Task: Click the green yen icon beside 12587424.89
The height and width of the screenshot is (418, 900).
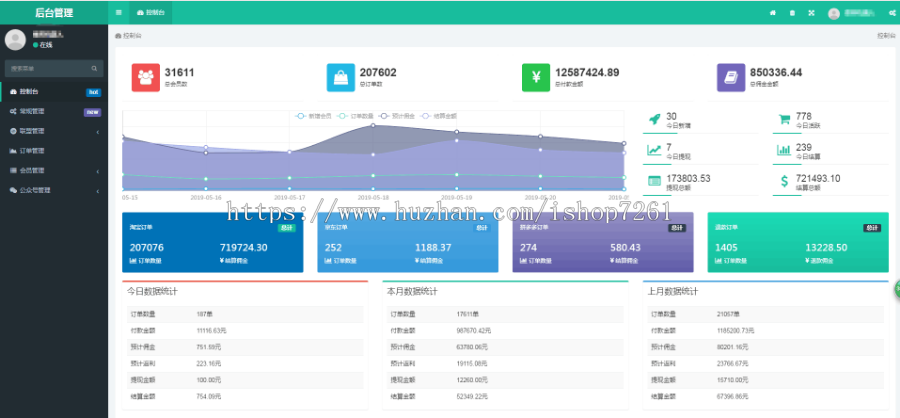Action: pos(536,78)
